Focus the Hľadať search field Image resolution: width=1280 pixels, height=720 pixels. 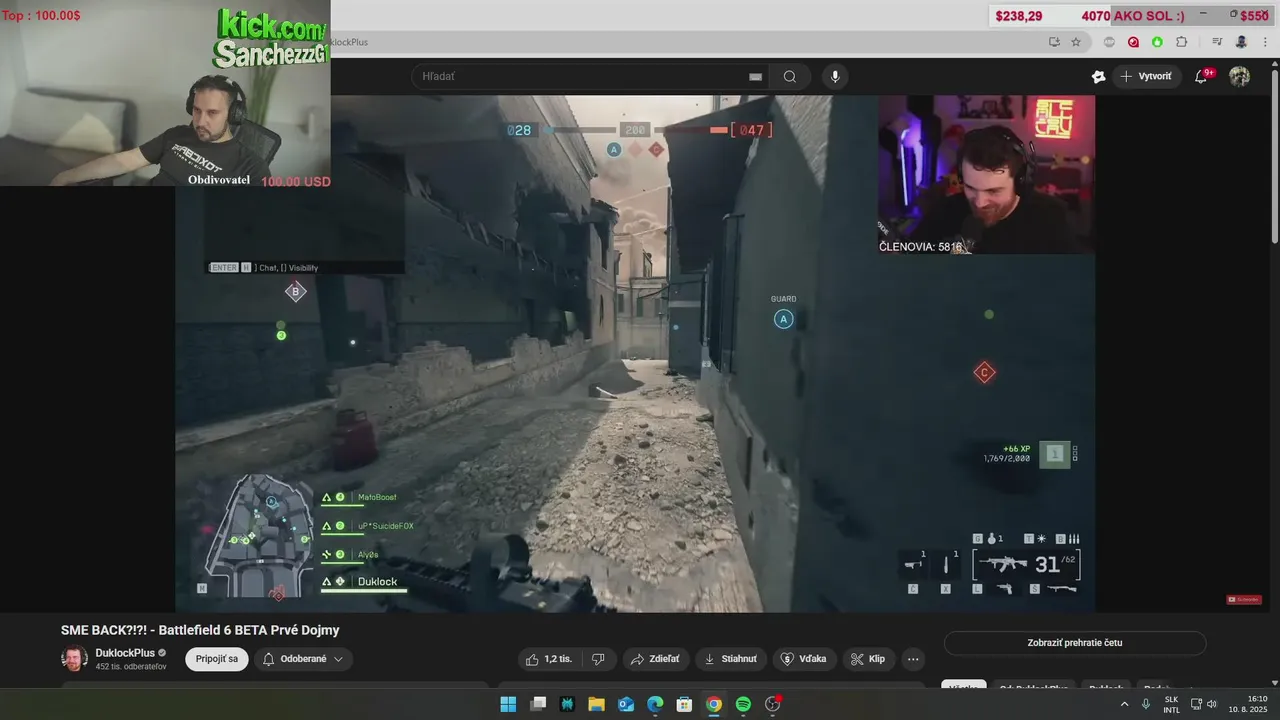[x=590, y=76]
